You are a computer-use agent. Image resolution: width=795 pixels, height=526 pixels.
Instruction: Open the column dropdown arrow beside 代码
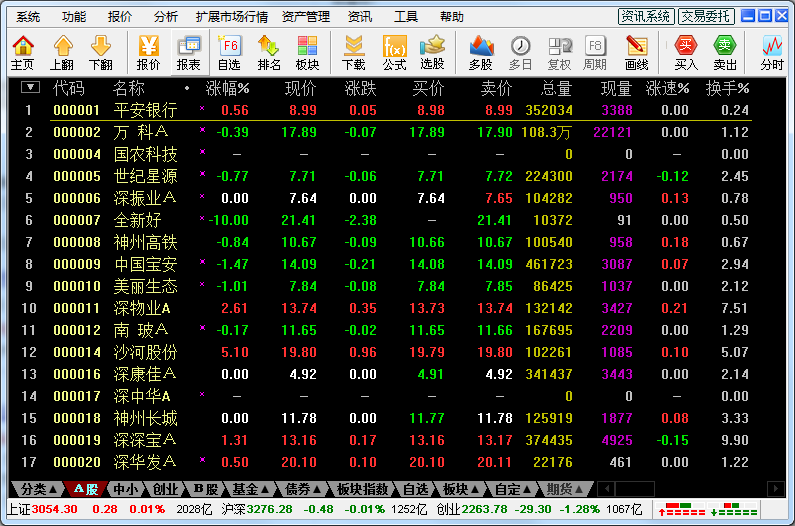tap(30, 87)
